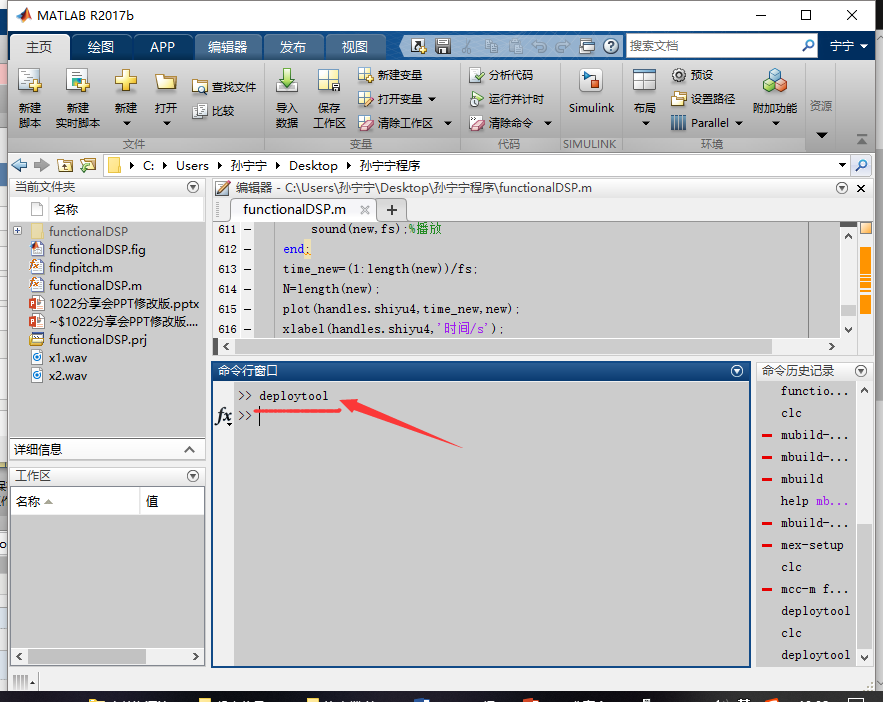Compare files with 比较
The height and width of the screenshot is (702, 883).
click(213, 111)
